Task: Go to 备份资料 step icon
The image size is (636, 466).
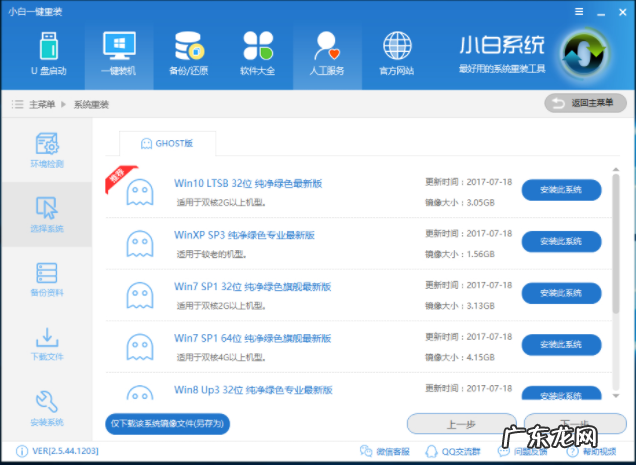Action: point(47,273)
